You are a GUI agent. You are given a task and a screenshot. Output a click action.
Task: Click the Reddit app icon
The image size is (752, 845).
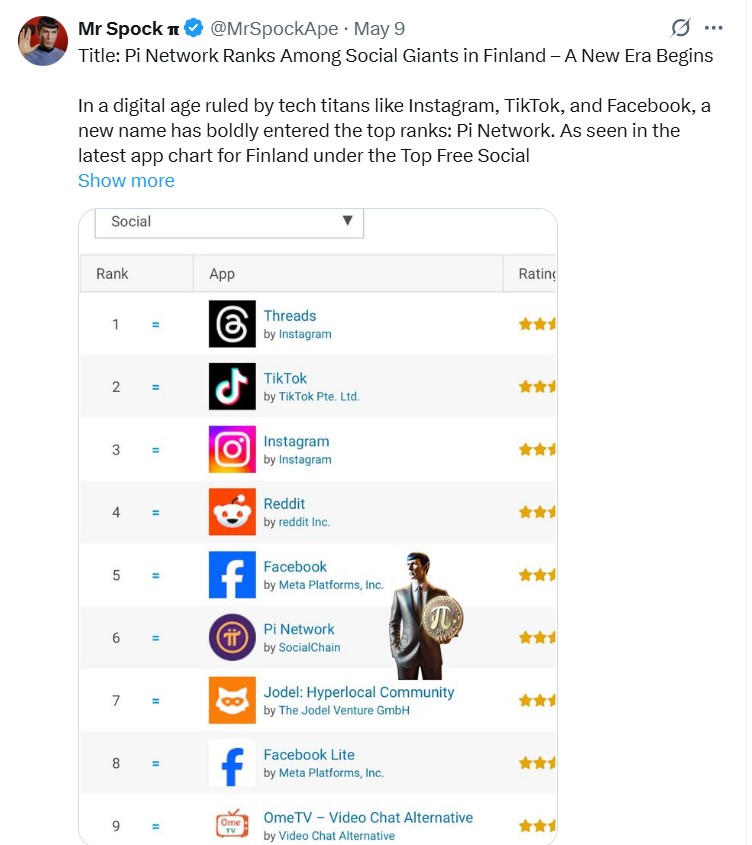(232, 512)
